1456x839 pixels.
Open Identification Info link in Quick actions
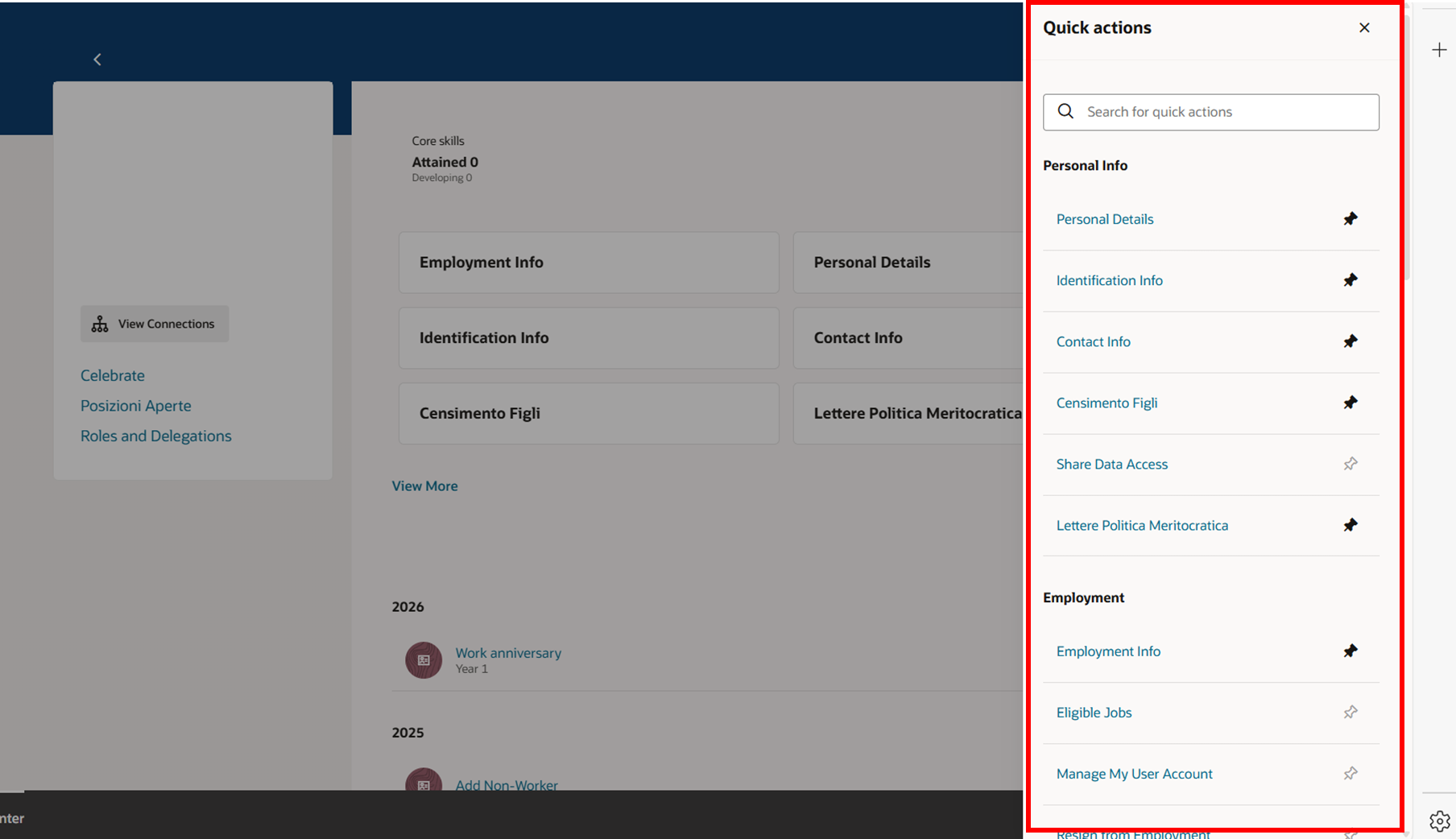[x=1110, y=280]
